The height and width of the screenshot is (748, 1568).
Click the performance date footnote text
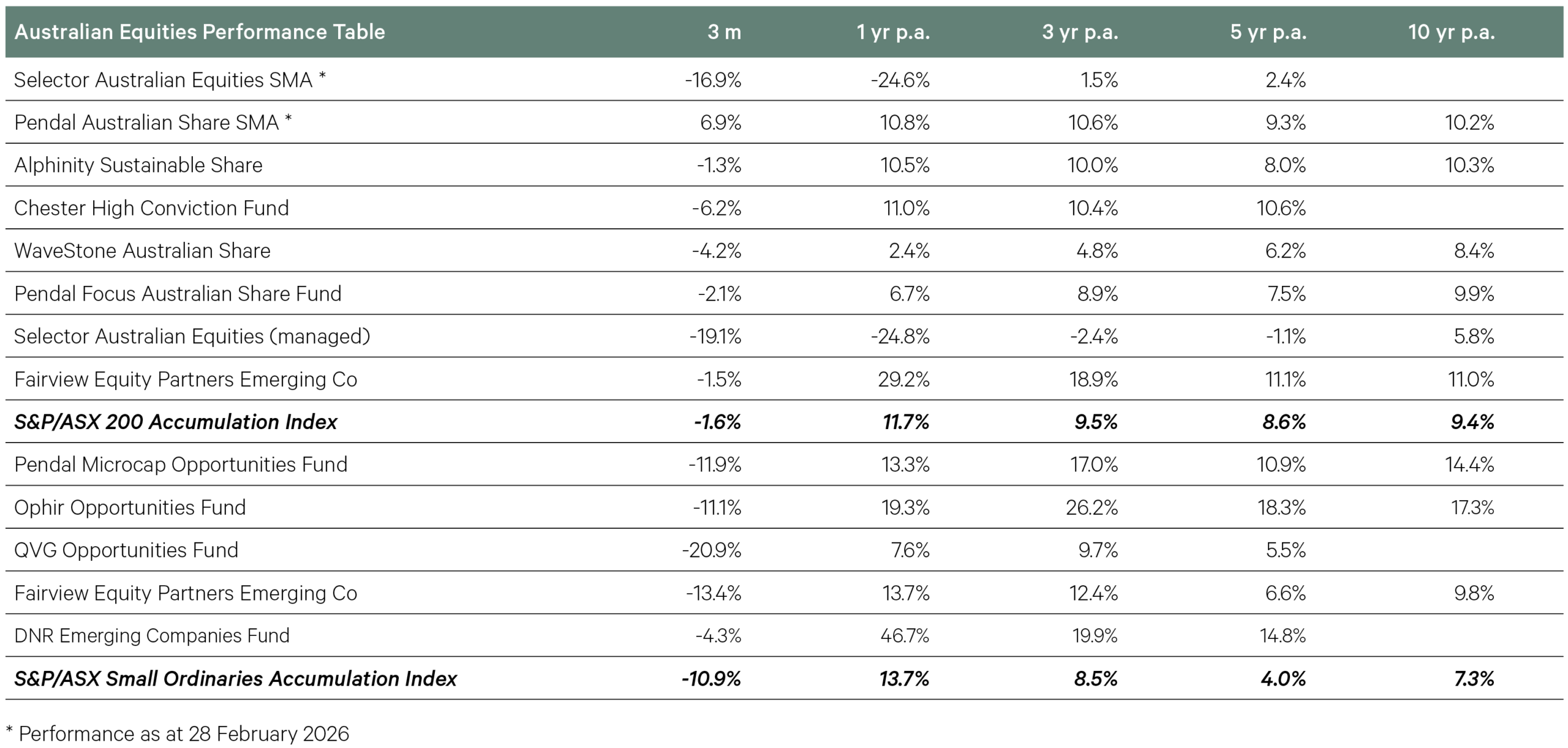pyautogui.click(x=178, y=733)
